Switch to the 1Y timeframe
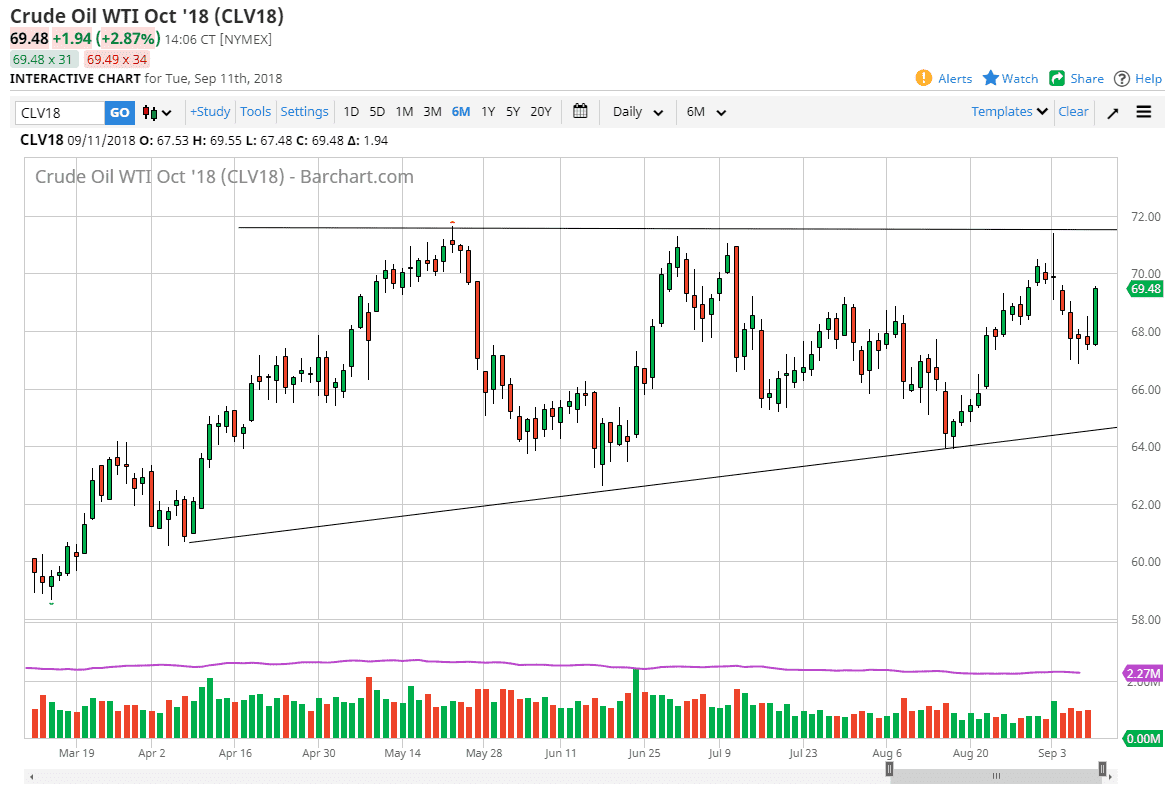 click(487, 112)
